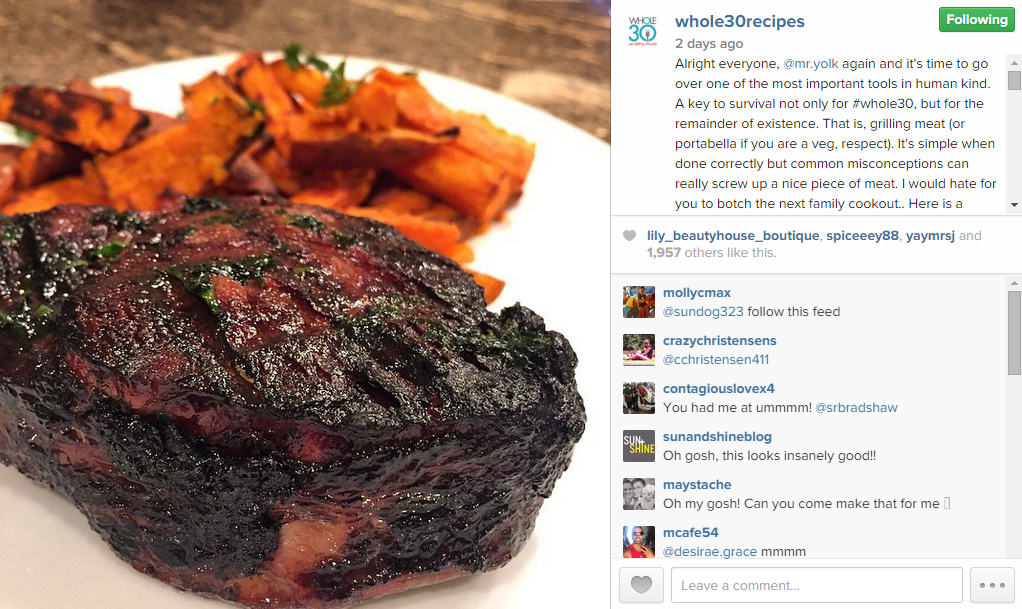
Task: Open mollycmax's avatar picture
Action: point(639,302)
